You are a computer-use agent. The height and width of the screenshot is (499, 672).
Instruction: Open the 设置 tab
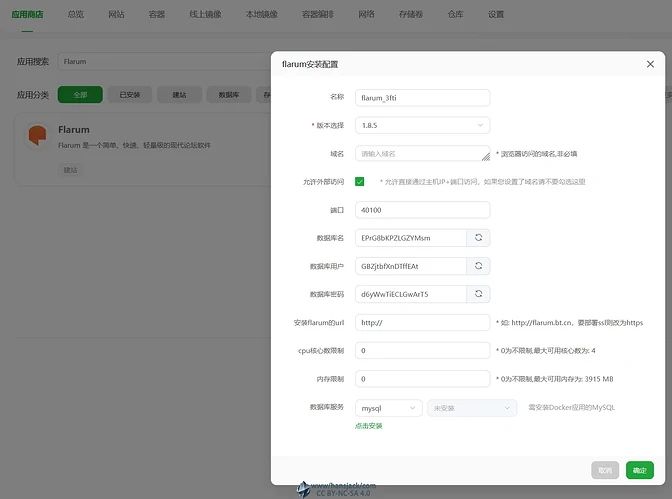pos(496,15)
